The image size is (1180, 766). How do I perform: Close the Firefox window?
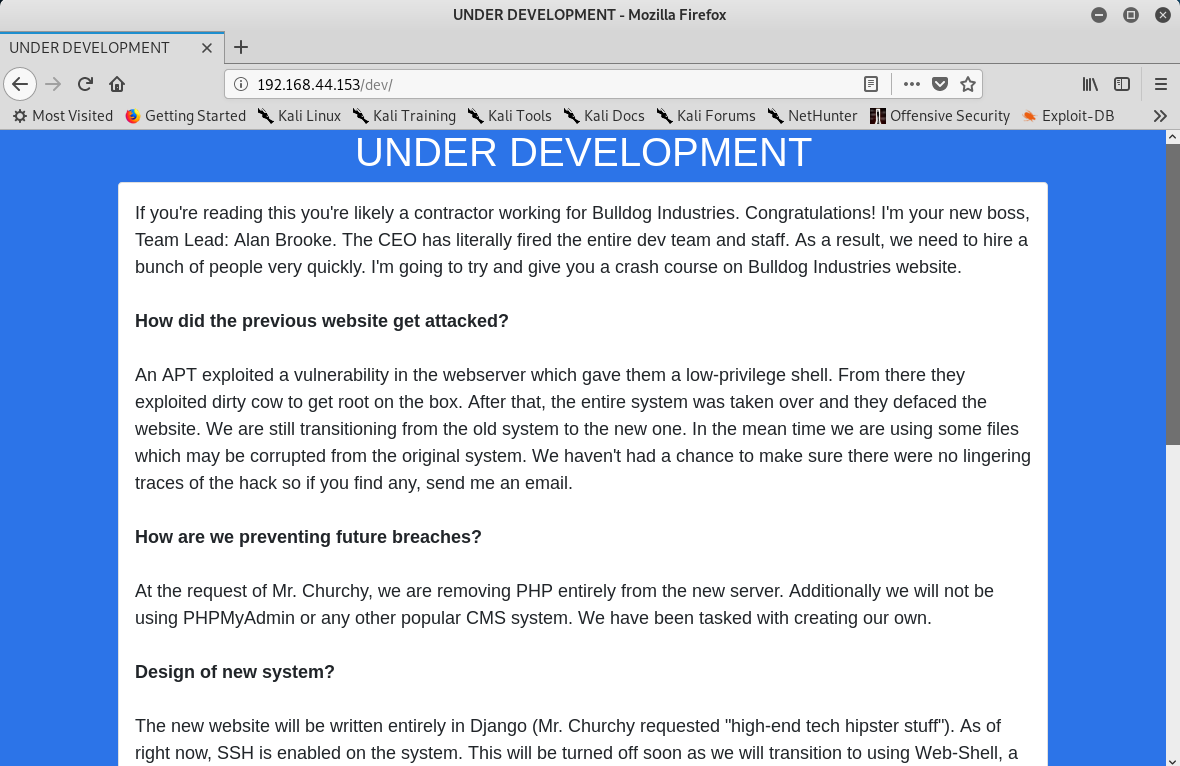click(1163, 14)
